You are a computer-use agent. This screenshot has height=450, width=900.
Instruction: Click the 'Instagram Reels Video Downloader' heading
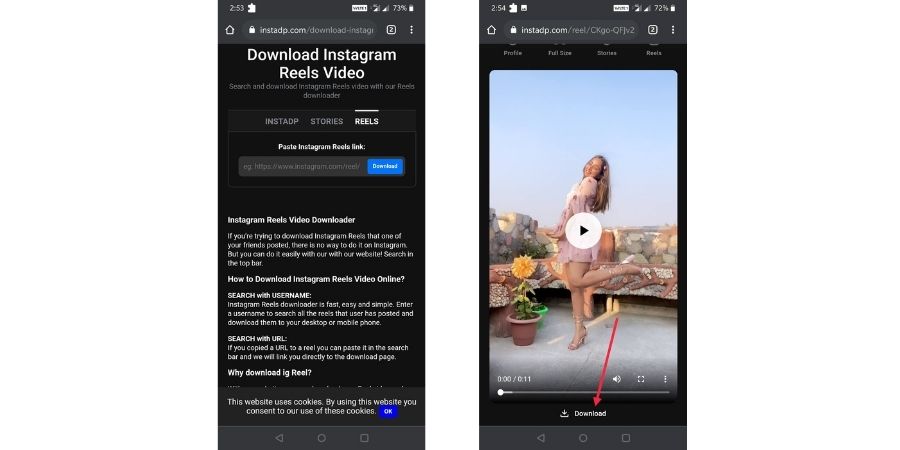click(x=292, y=220)
